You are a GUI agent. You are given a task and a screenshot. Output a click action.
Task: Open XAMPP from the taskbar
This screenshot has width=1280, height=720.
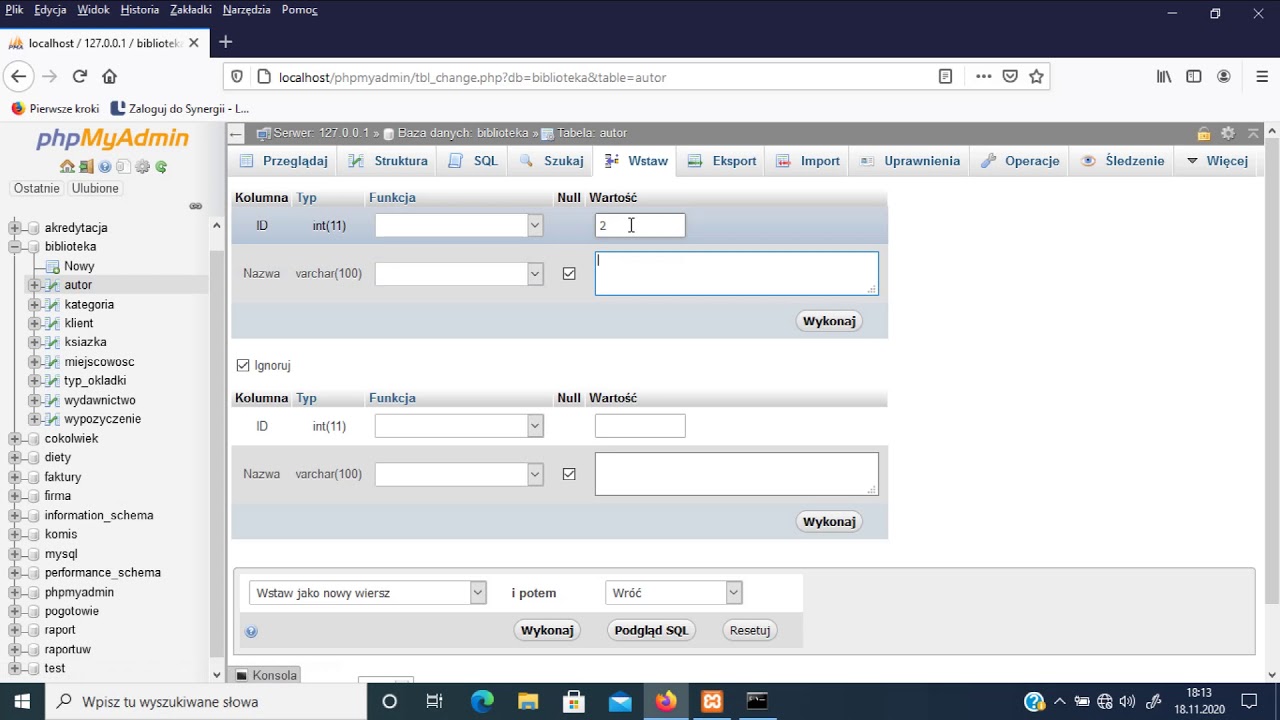[712, 701]
